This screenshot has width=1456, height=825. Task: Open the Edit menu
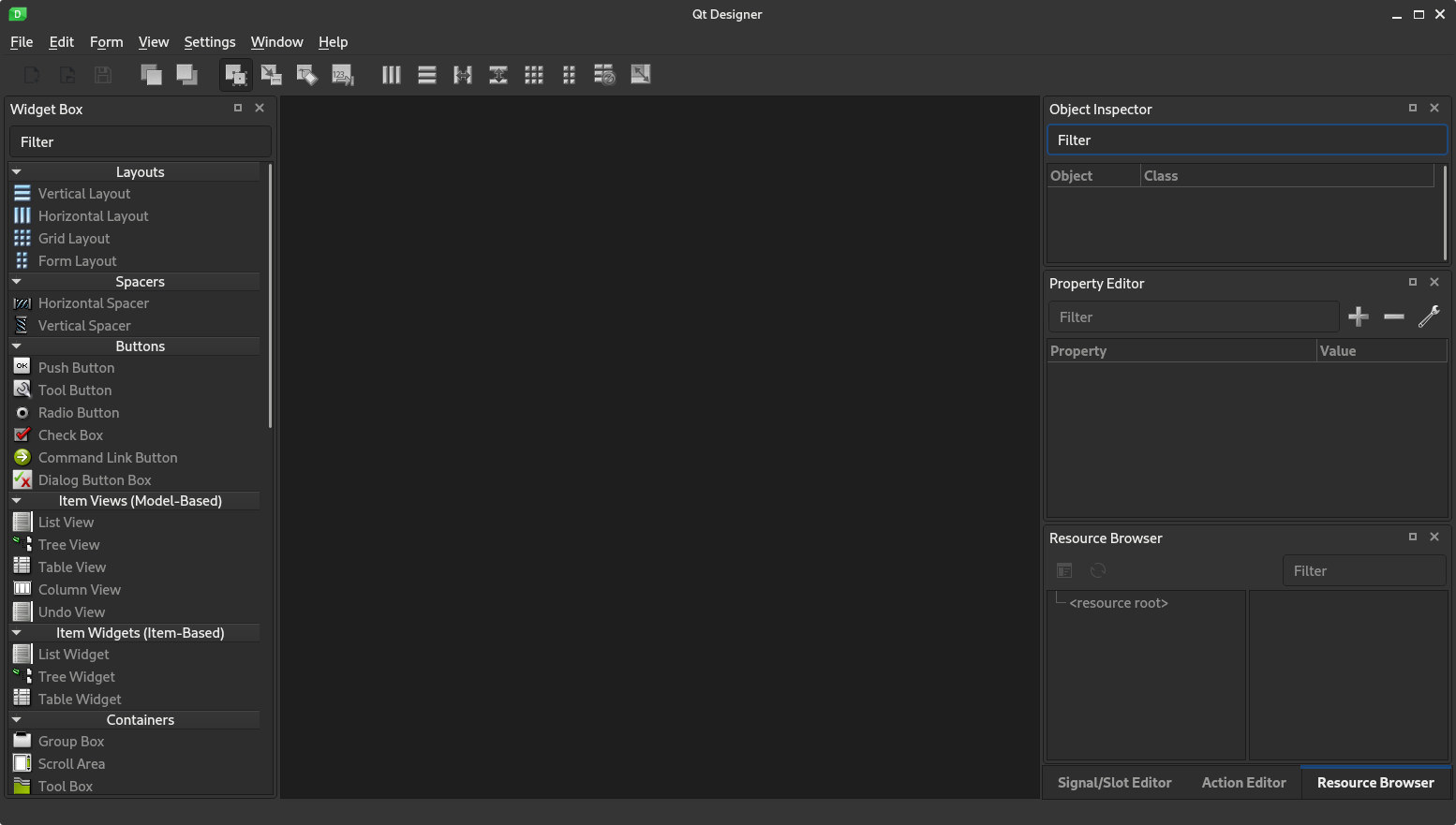pos(62,42)
